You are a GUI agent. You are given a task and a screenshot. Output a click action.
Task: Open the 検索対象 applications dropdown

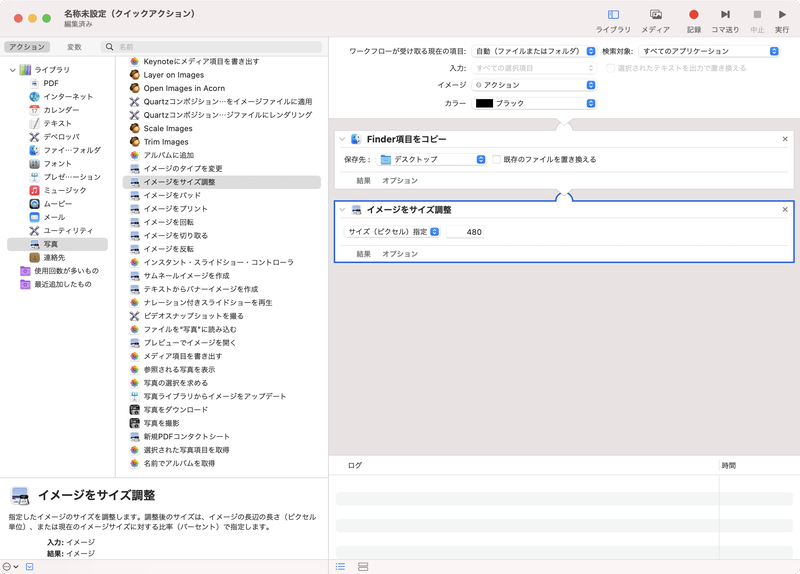pos(709,51)
